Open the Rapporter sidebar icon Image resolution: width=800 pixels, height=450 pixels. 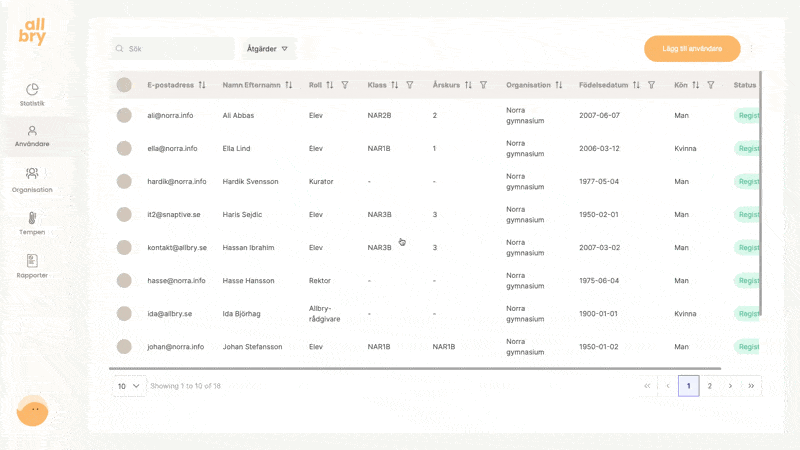tap(32, 261)
